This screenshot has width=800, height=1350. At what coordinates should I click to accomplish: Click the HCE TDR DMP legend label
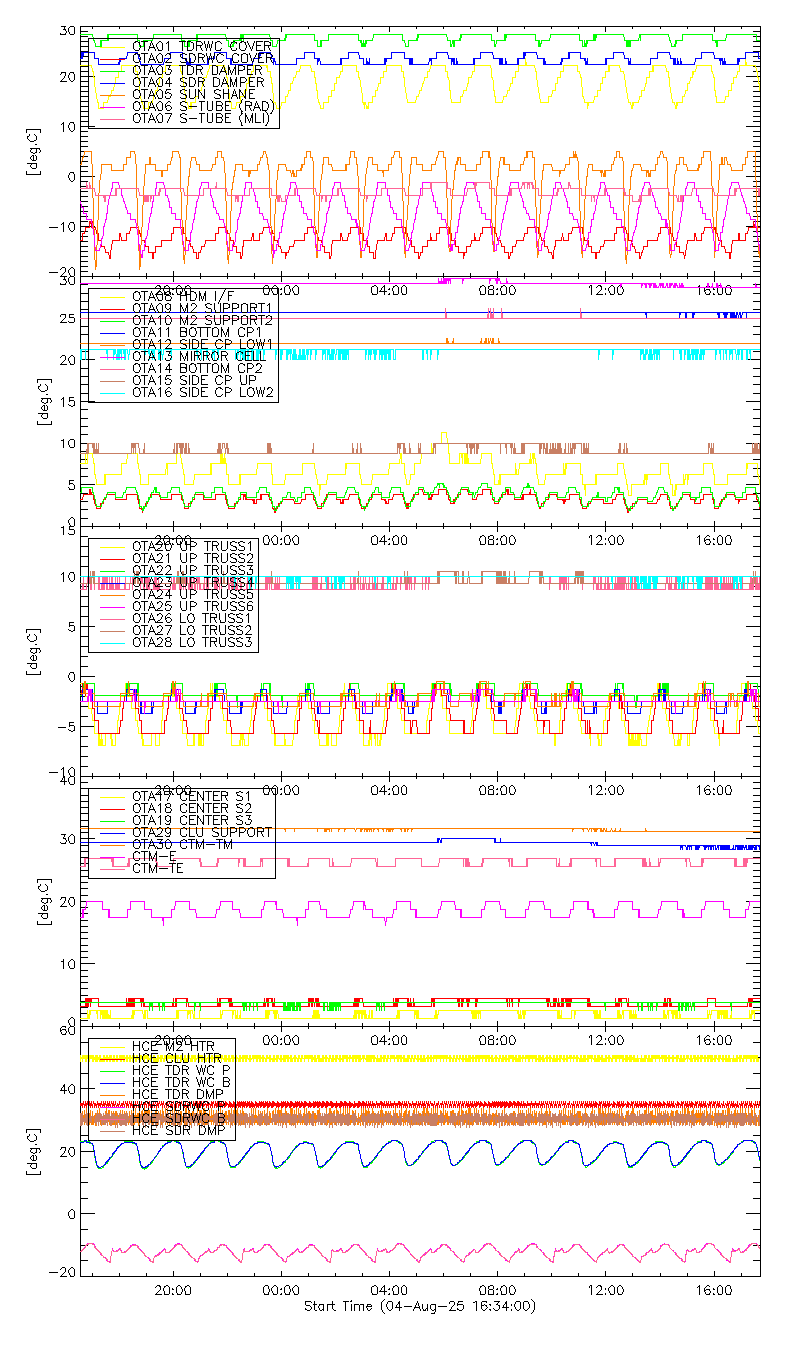point(174,1094)
